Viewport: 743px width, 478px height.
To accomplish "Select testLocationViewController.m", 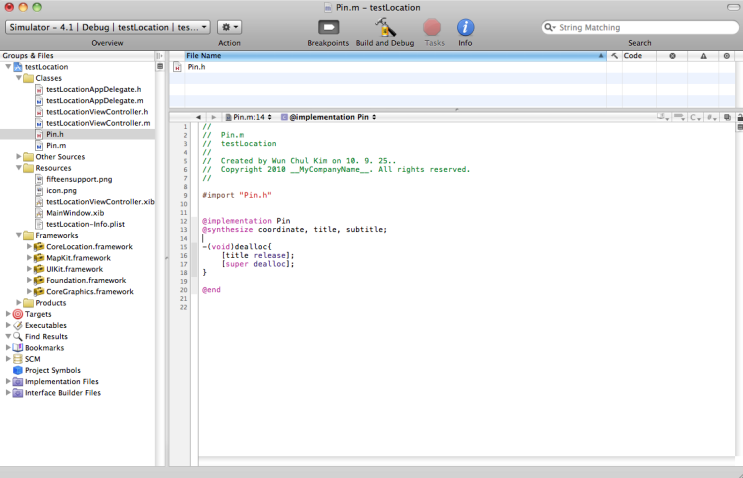I will (98, 123).
